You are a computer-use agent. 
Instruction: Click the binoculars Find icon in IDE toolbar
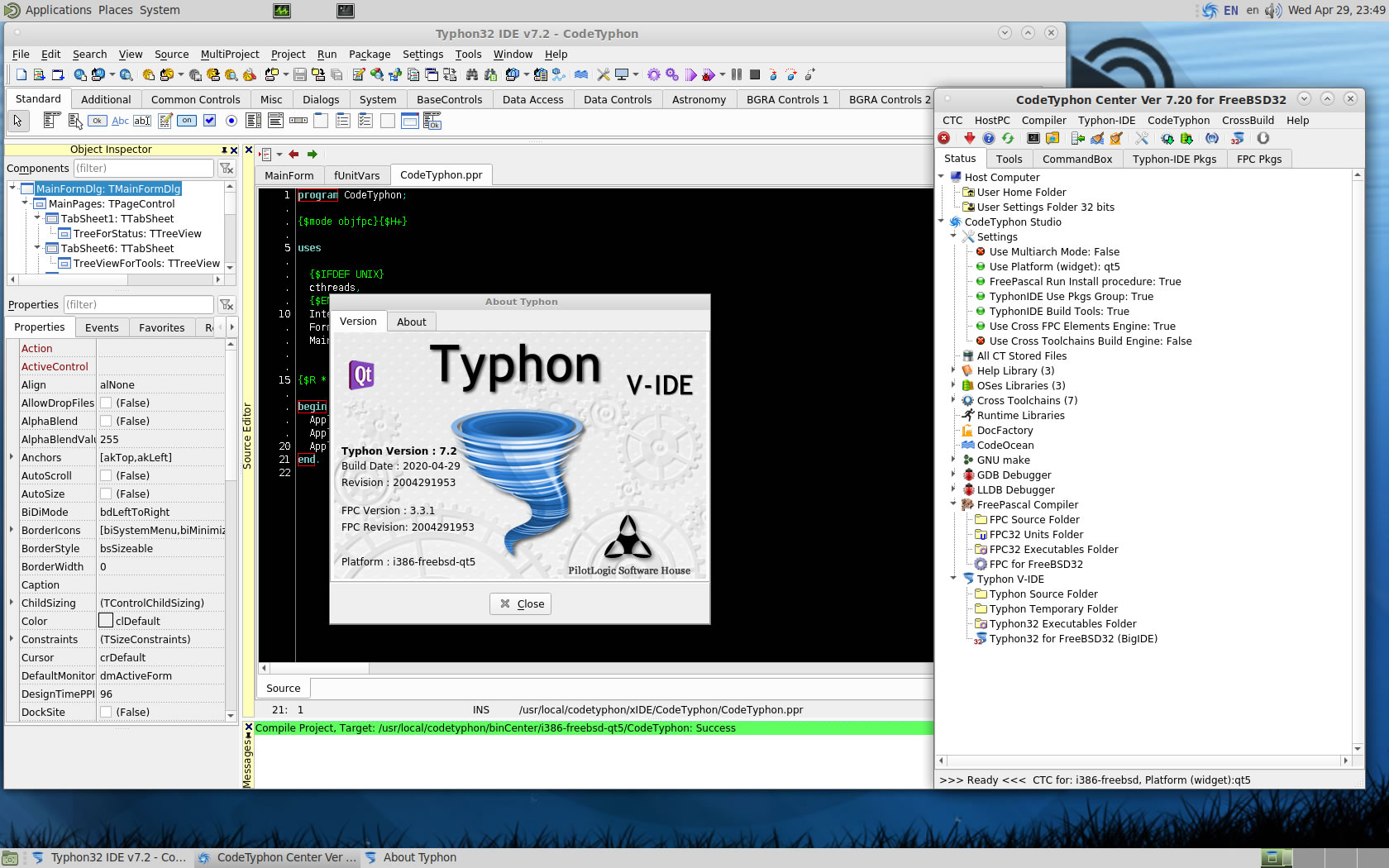(x=472, y=74)
